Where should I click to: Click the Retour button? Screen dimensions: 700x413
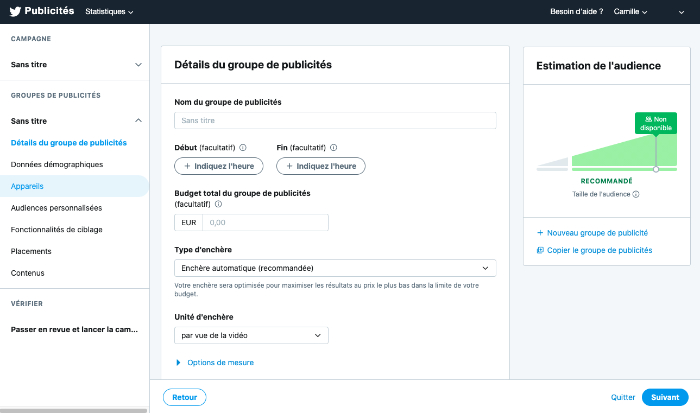184,397
